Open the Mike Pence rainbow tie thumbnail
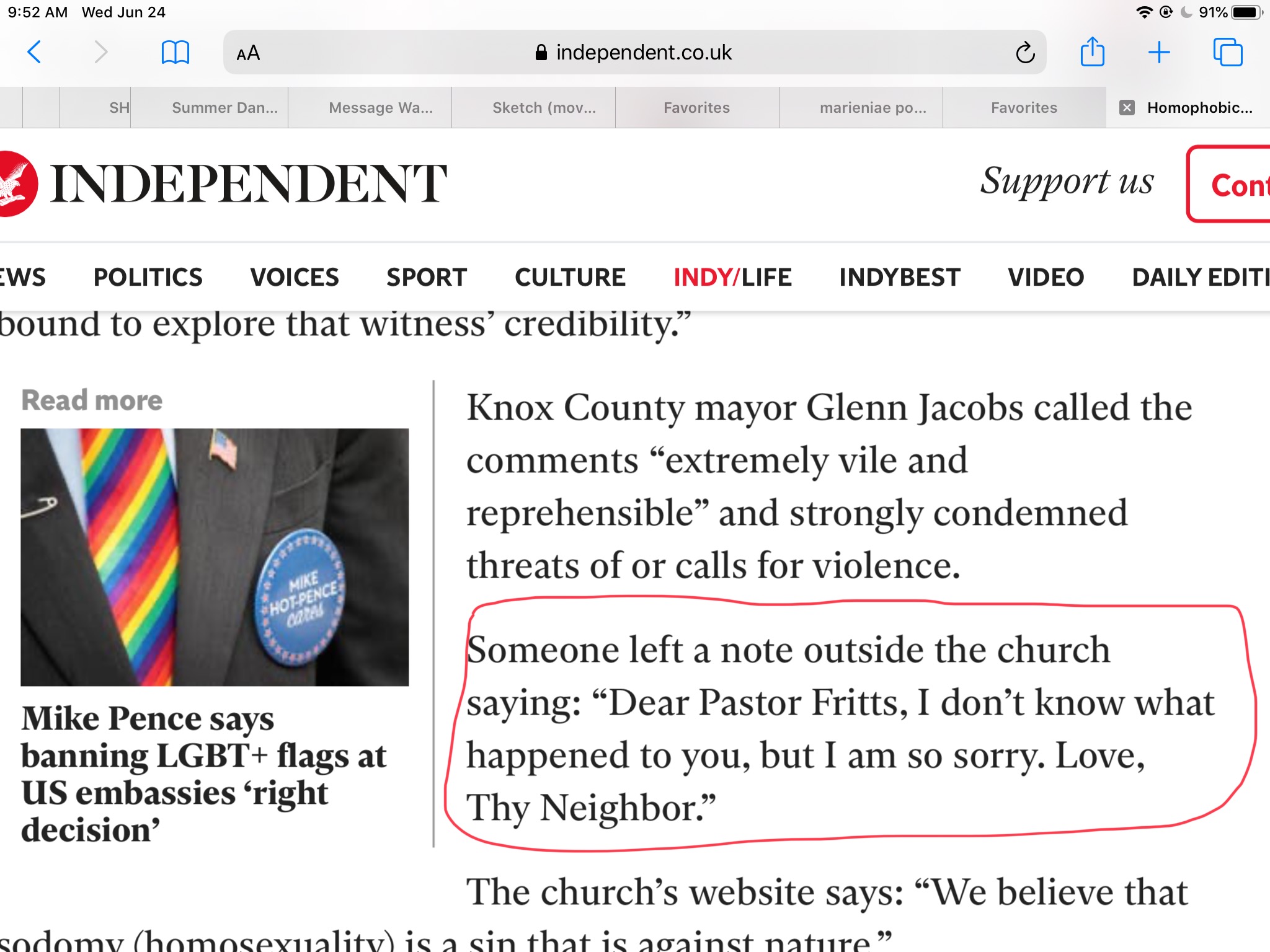The image size is (1270, 952). pyautogui.click(x=215, y=557)
